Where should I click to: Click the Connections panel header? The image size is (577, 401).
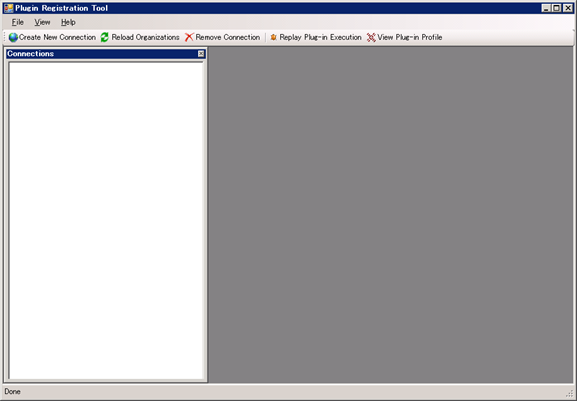106,54
